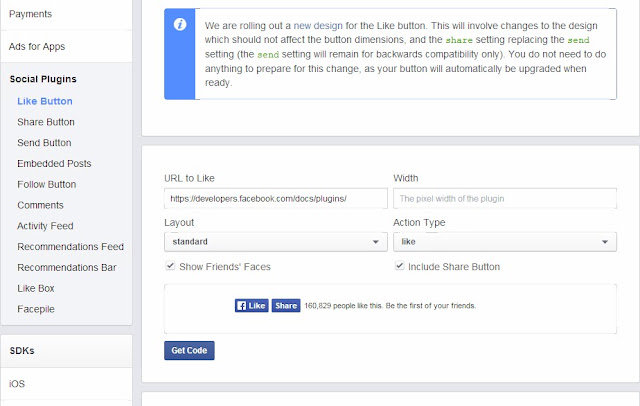Viewport: 640px width, 406px height.
Task: Select the SDKs section heading
Action: tap(22, 351)
